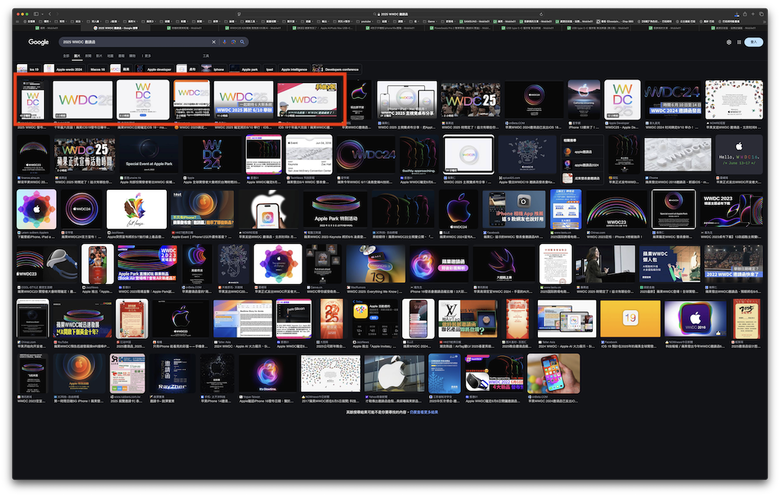
Task: Switch to the 新聞 results tab
Action: click(x=88, y=56)
